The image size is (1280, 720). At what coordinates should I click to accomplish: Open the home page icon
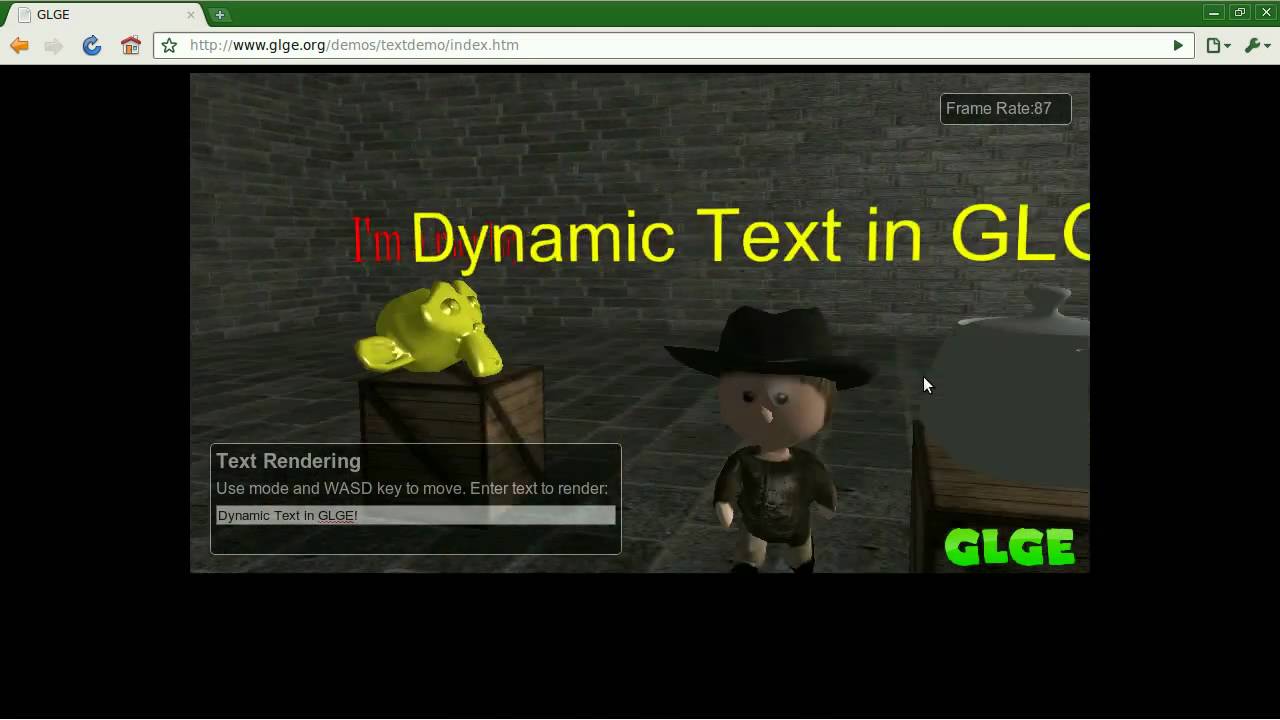pos(130,45)
